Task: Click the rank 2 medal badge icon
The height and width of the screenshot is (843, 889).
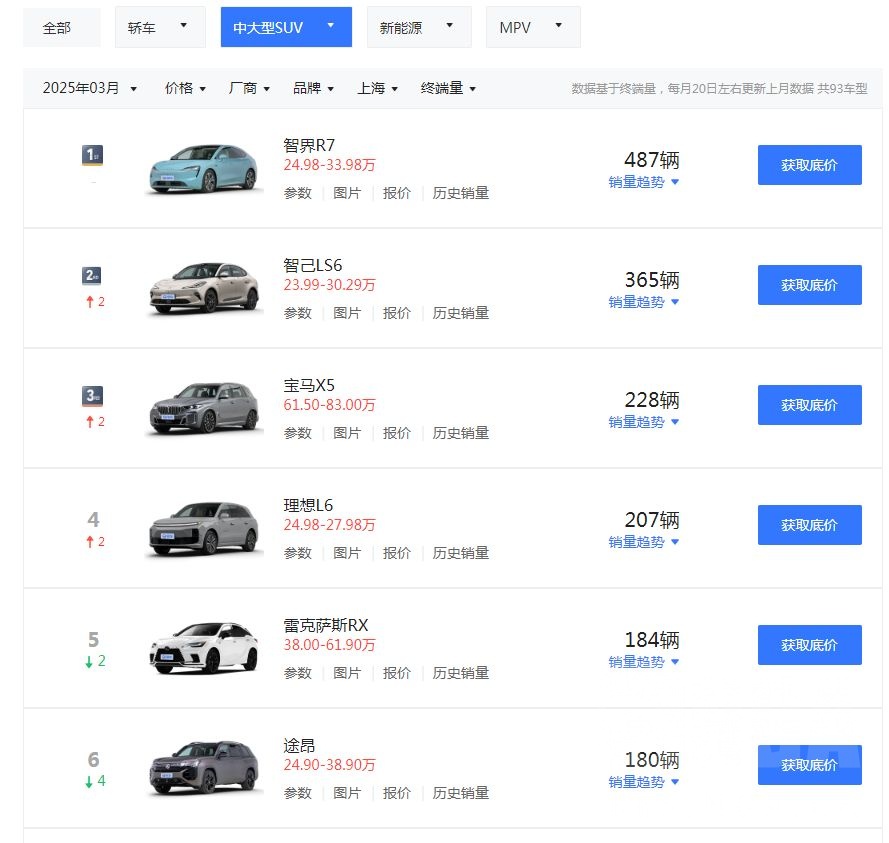Action: pyautogui.click(x=93, y=275)
